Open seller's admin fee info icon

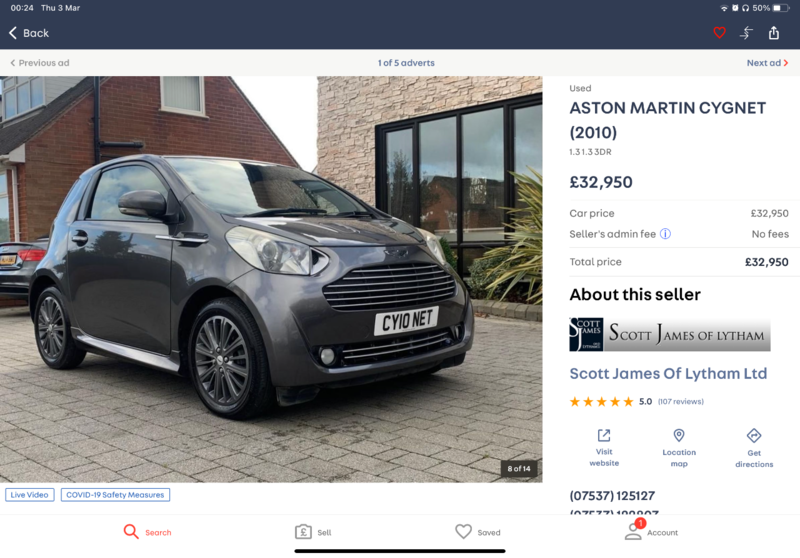665,234
